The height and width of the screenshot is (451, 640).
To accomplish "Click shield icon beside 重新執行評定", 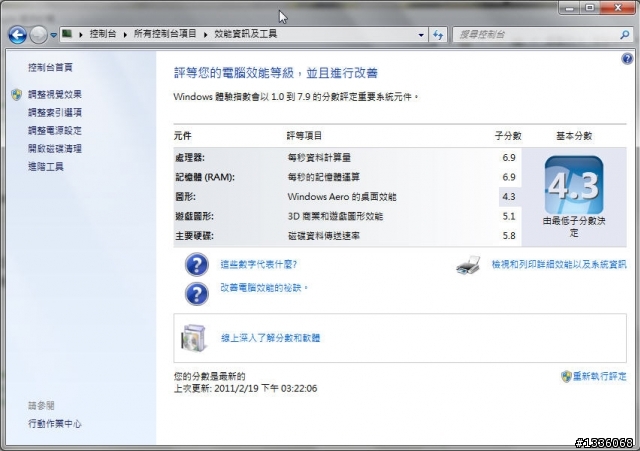I will tap(566, 376).
